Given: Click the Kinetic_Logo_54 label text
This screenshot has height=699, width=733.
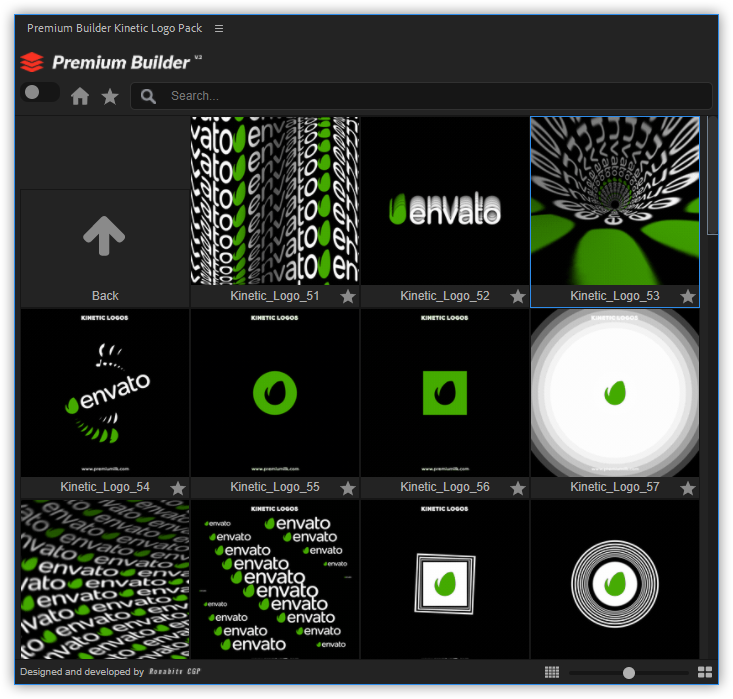Looking at the screenshot, I should (105, 487).
